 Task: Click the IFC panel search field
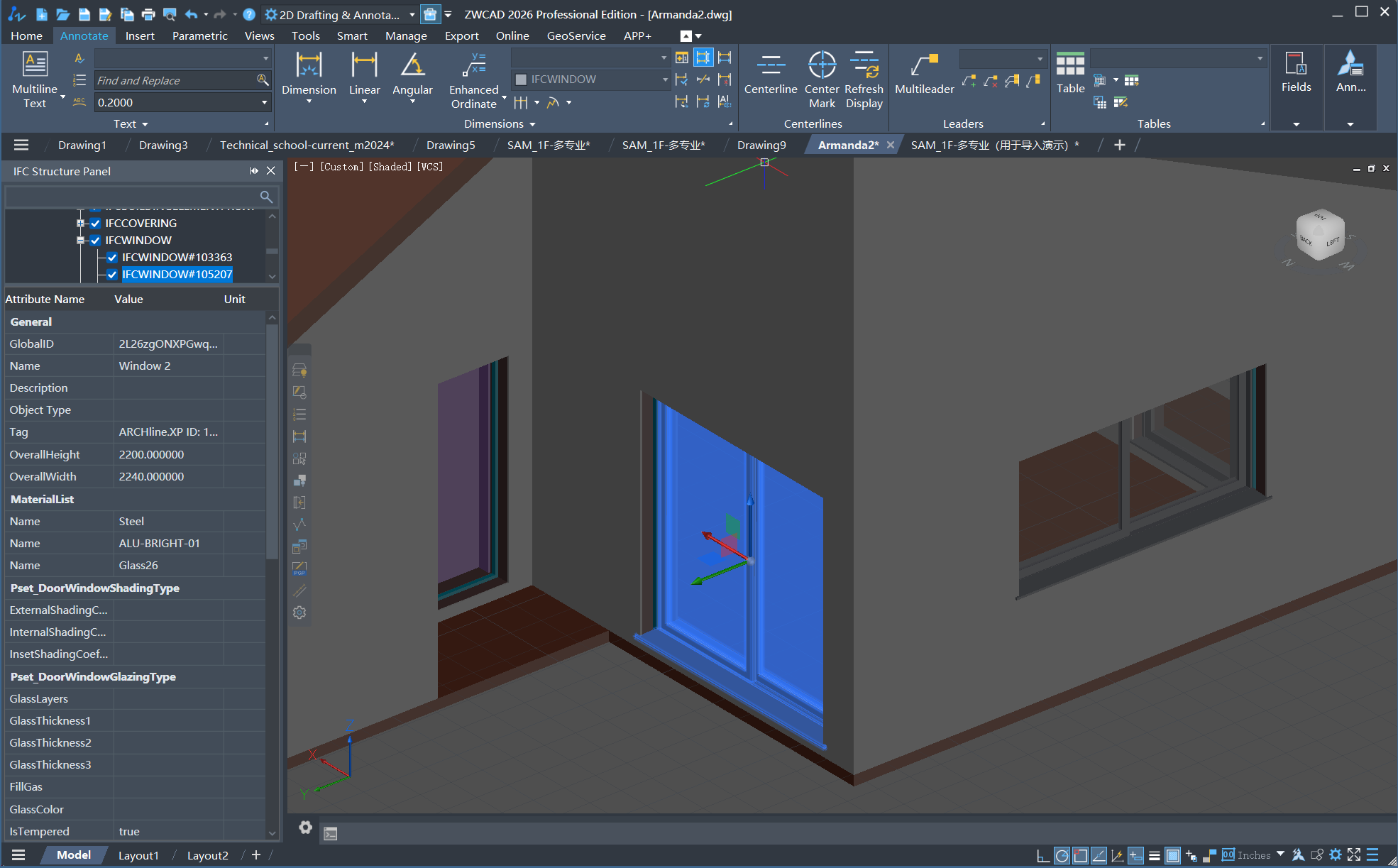tap(135, 197)
